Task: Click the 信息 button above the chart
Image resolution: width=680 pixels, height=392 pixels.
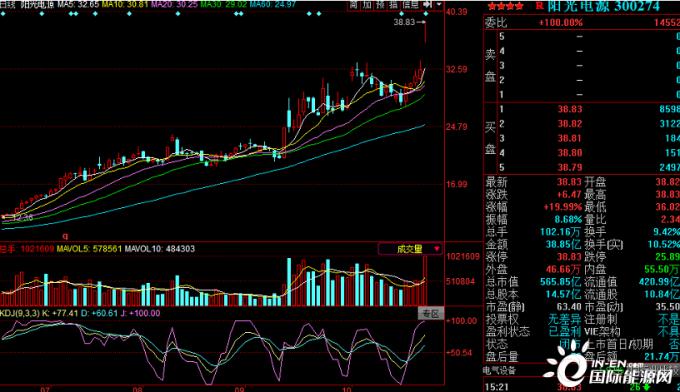Action: pos(410,5)
